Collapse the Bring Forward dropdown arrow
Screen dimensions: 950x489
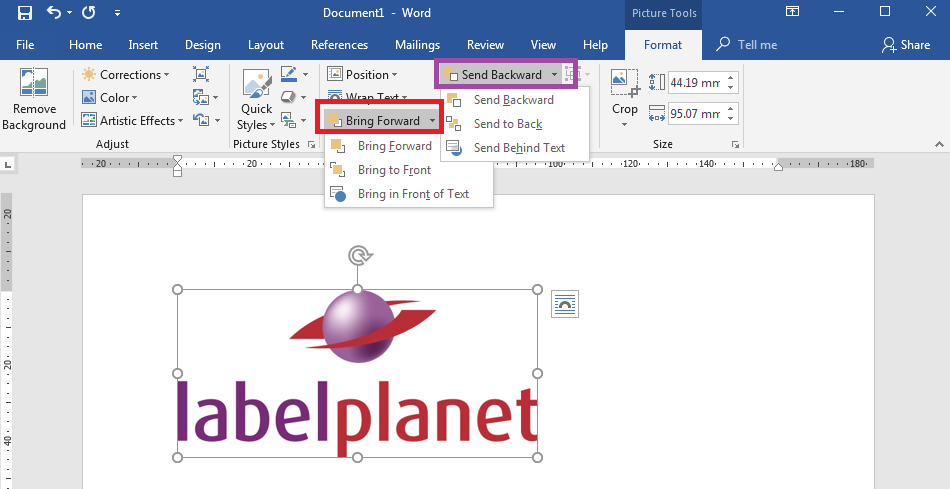coord(432,121)
